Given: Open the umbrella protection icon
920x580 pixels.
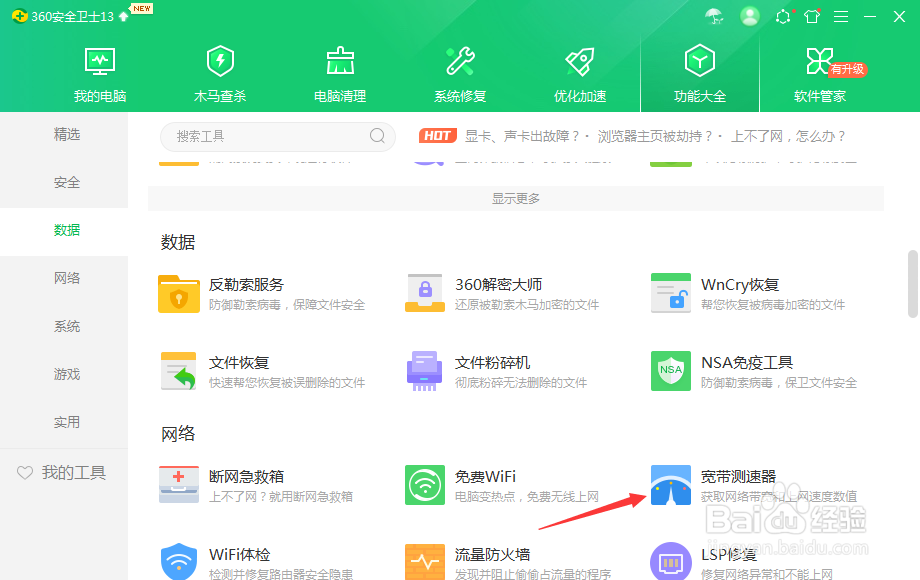Looking at the screenshot, I should 714,16.
